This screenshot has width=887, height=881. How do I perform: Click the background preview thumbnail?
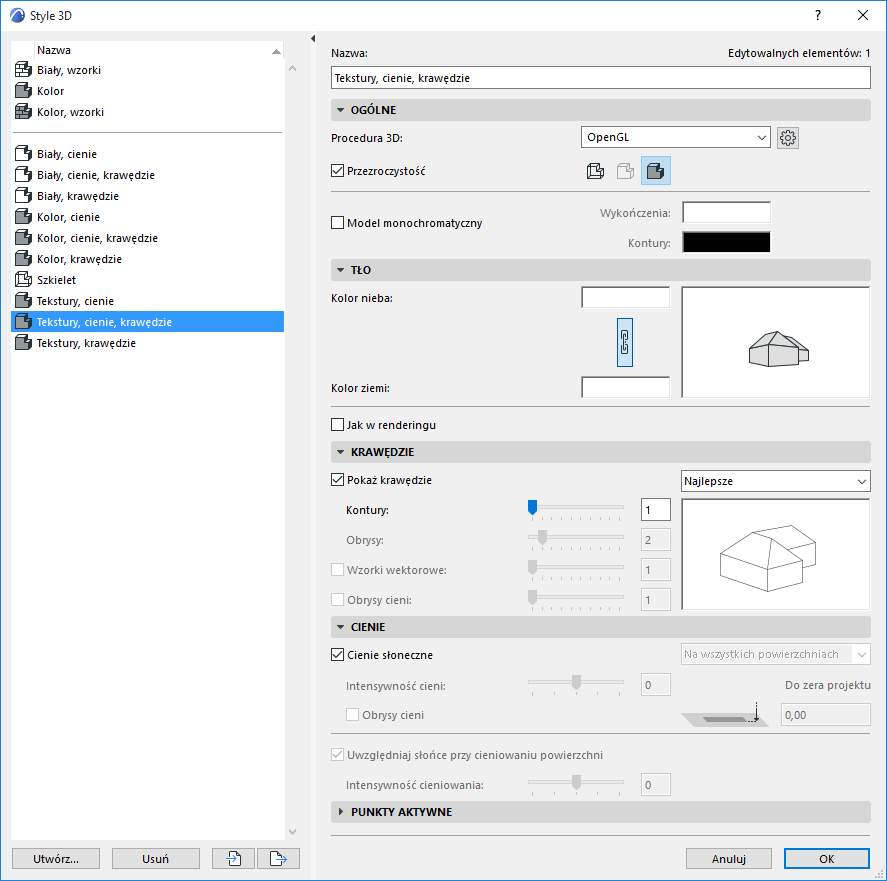tap(776, 342)
